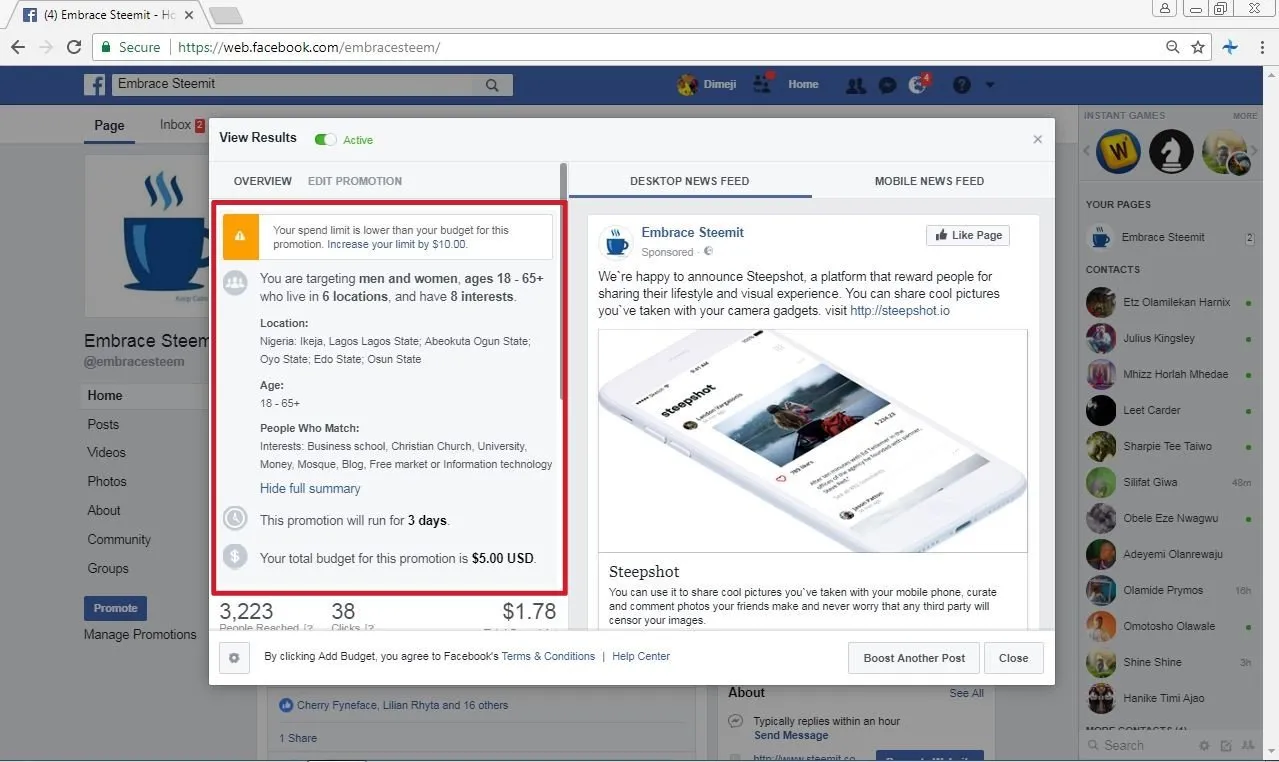The width and height of the screenshot is (1279, 762).
Task: Open the Quick Help question mark icon
Action: point(961,85)
